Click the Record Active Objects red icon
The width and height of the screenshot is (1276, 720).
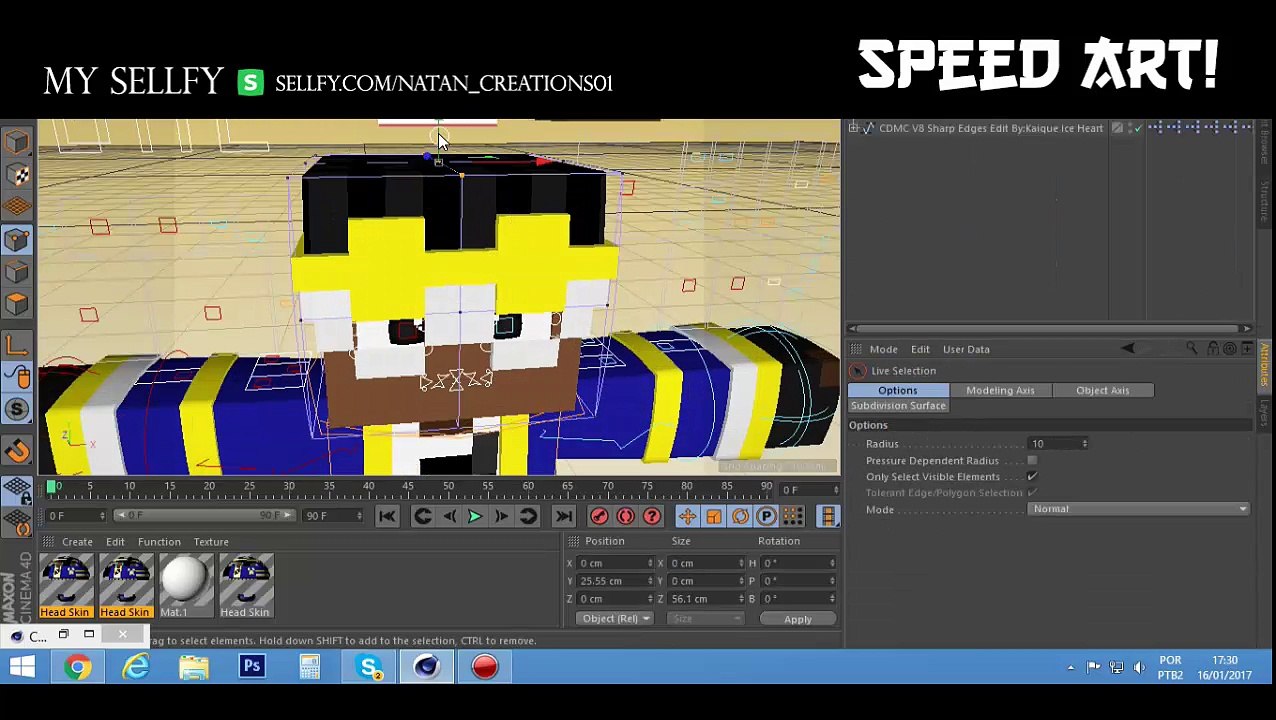pyautogui.click(x=599, y=516)
